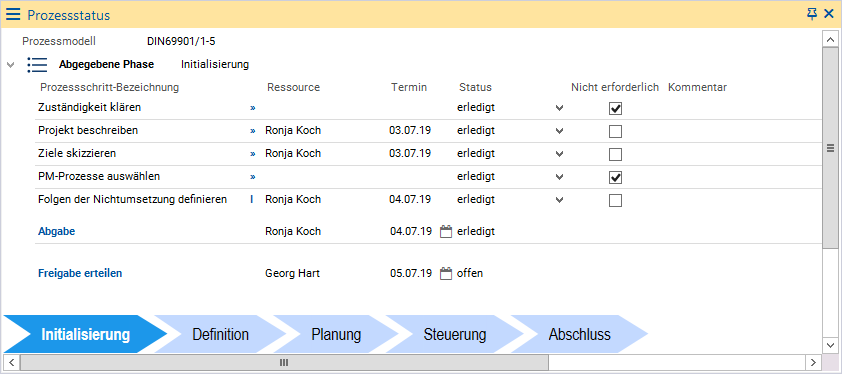Click the Ronja Koch resource in Abgabe row
Screen dimensions: 842x374
293,232
